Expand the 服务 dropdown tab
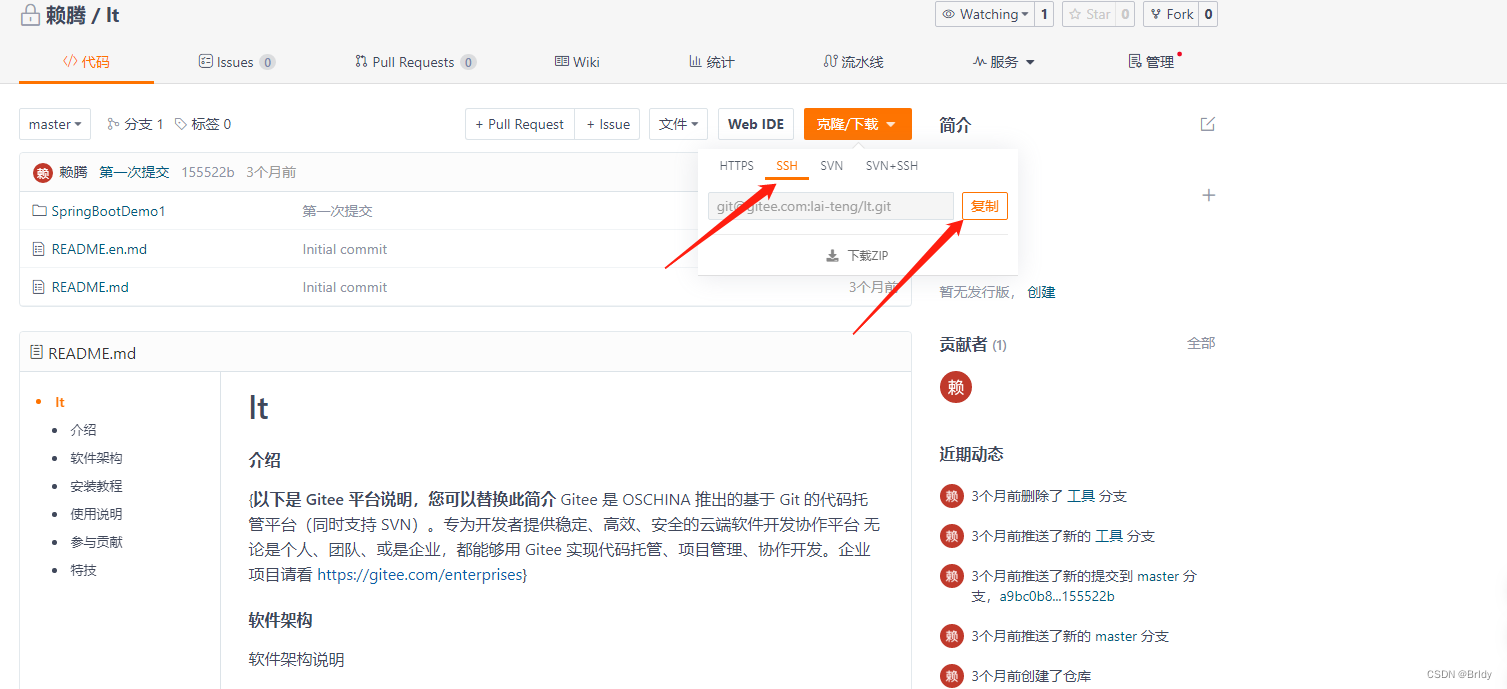The width and height of the screenshot is (1507, 689). click(1004, 62)
